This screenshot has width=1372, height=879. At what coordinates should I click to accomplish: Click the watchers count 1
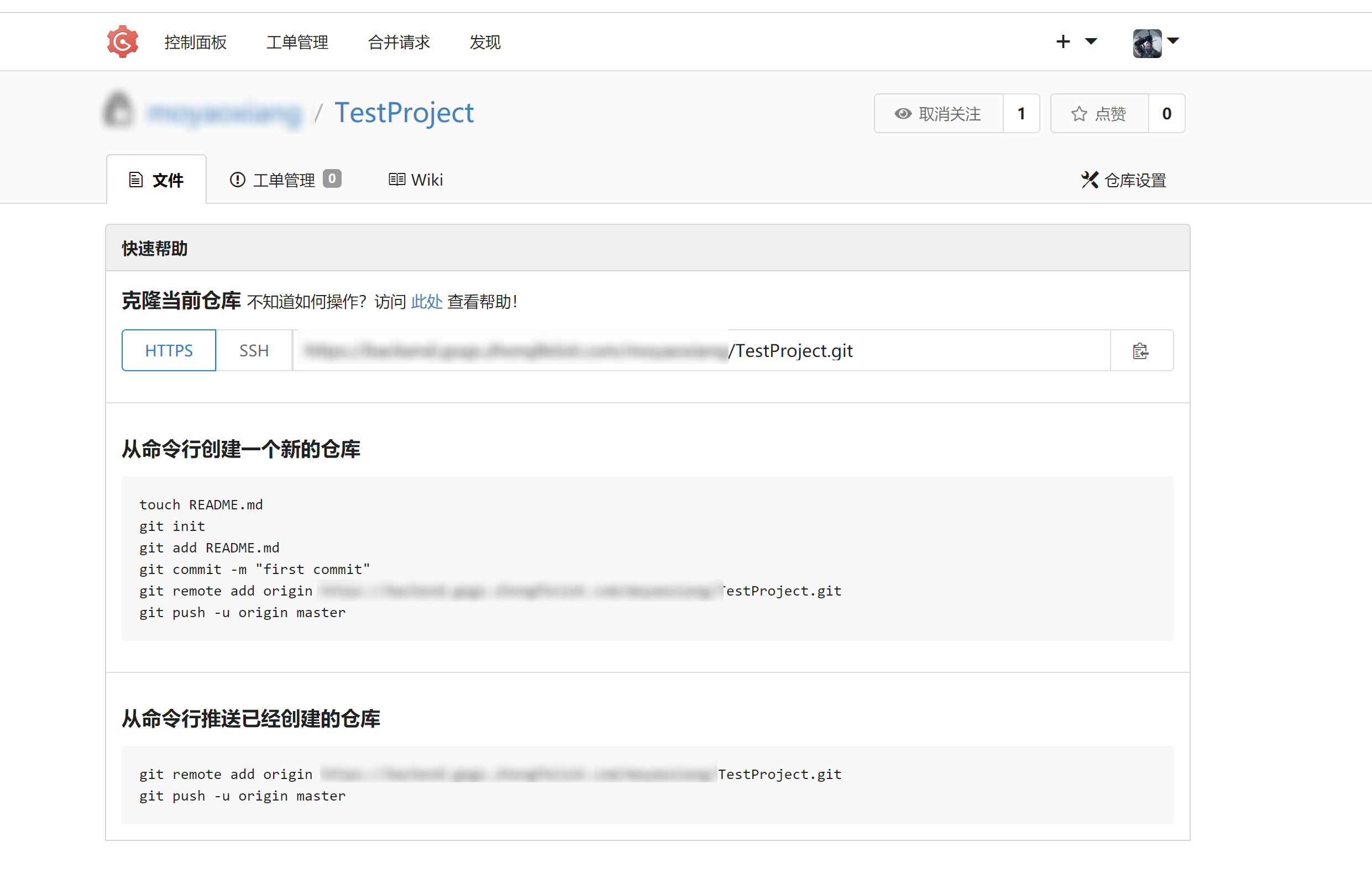[1021, 114]
